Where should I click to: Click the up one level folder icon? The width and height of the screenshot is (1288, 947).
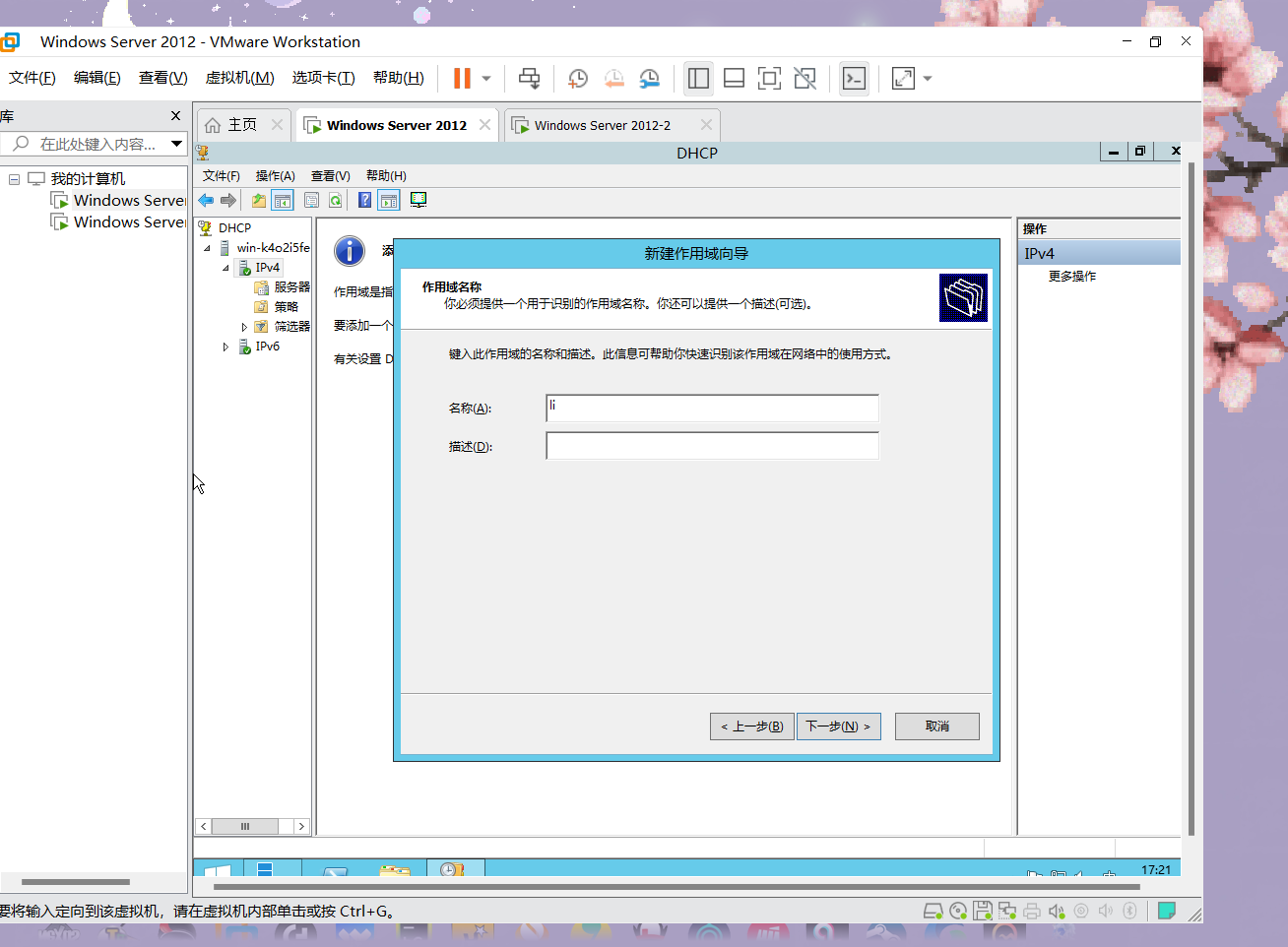click(258, 201)
